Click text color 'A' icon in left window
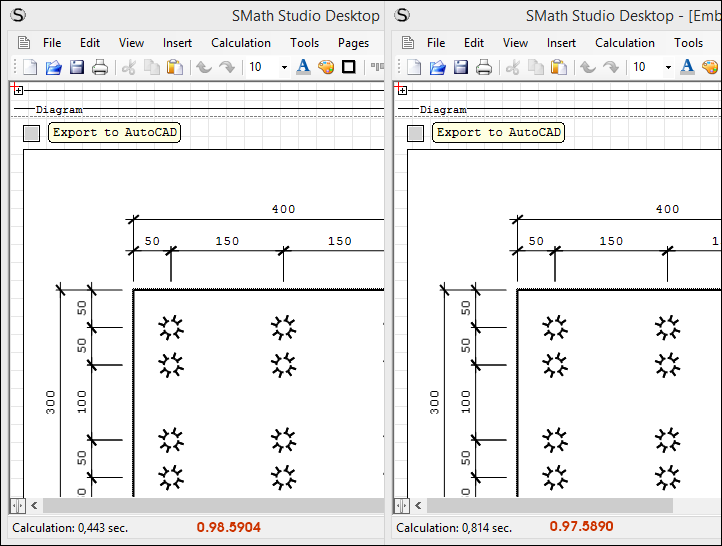 (303, 67)
